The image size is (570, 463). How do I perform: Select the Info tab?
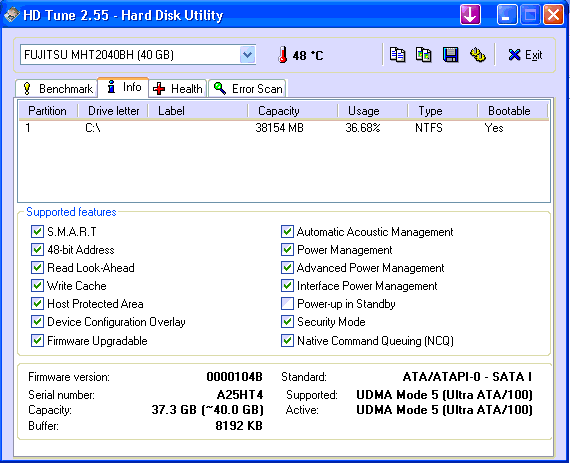(123, 87)
